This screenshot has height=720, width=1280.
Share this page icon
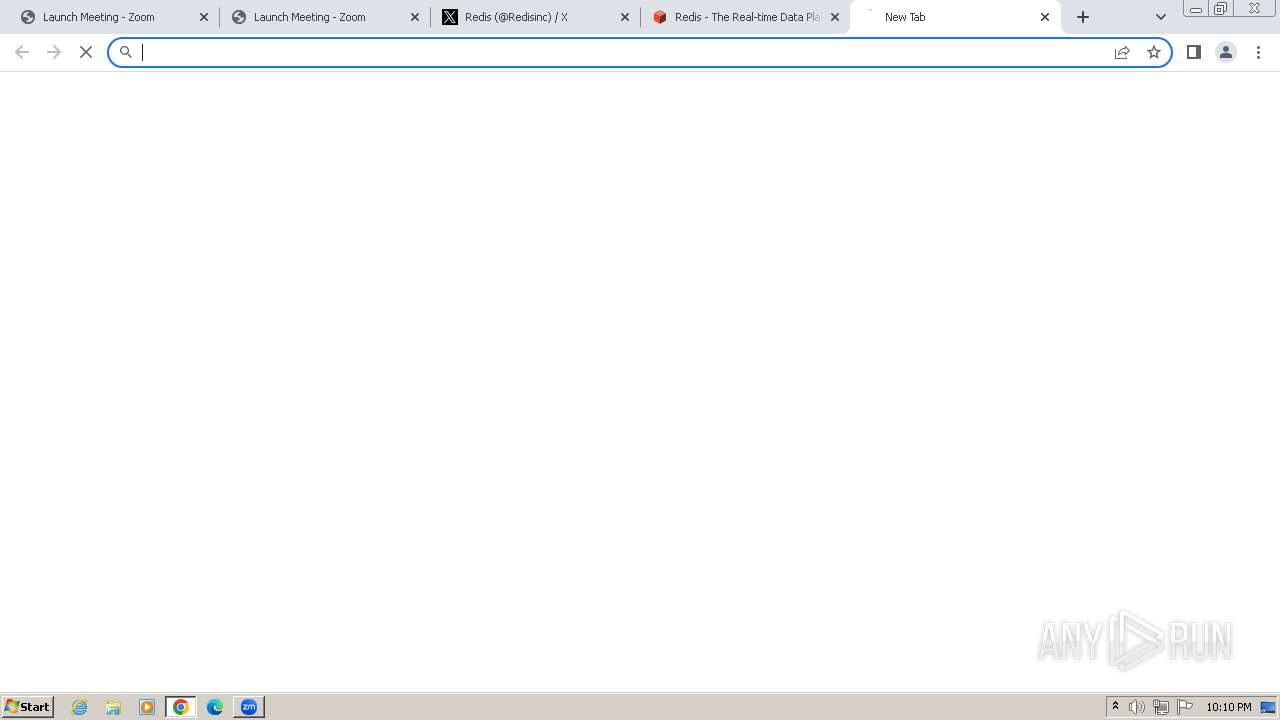[1122, 52]
